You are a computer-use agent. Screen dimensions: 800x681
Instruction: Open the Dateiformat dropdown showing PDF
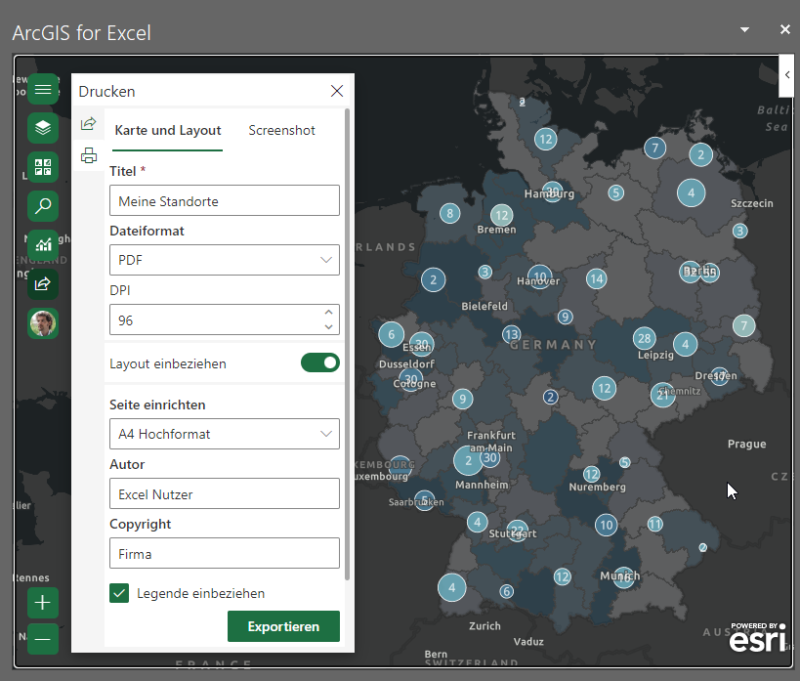pyautogui.click(x=224, y=260)
